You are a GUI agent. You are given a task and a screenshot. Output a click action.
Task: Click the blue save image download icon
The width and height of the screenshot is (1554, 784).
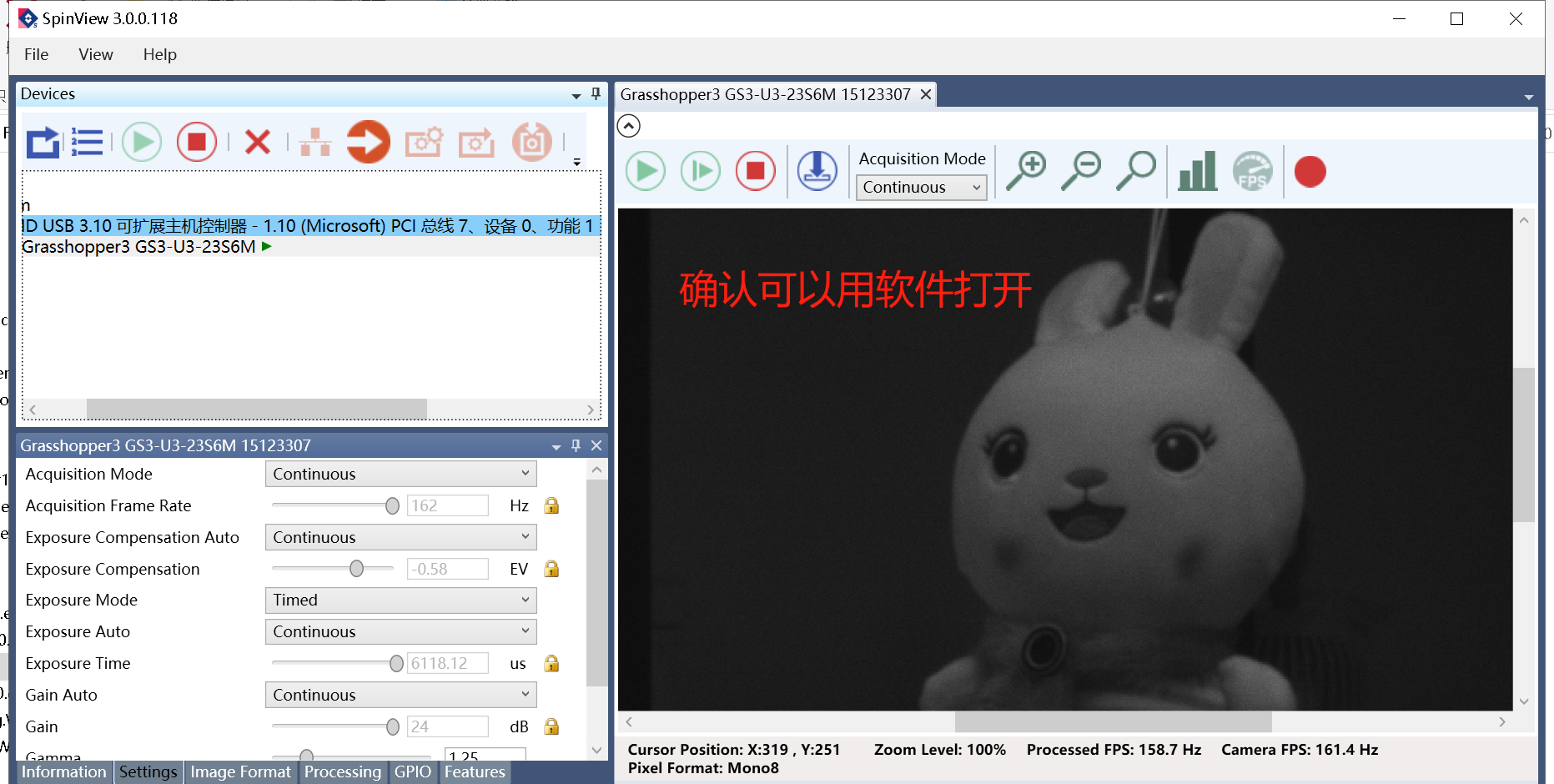click(817, 171)
